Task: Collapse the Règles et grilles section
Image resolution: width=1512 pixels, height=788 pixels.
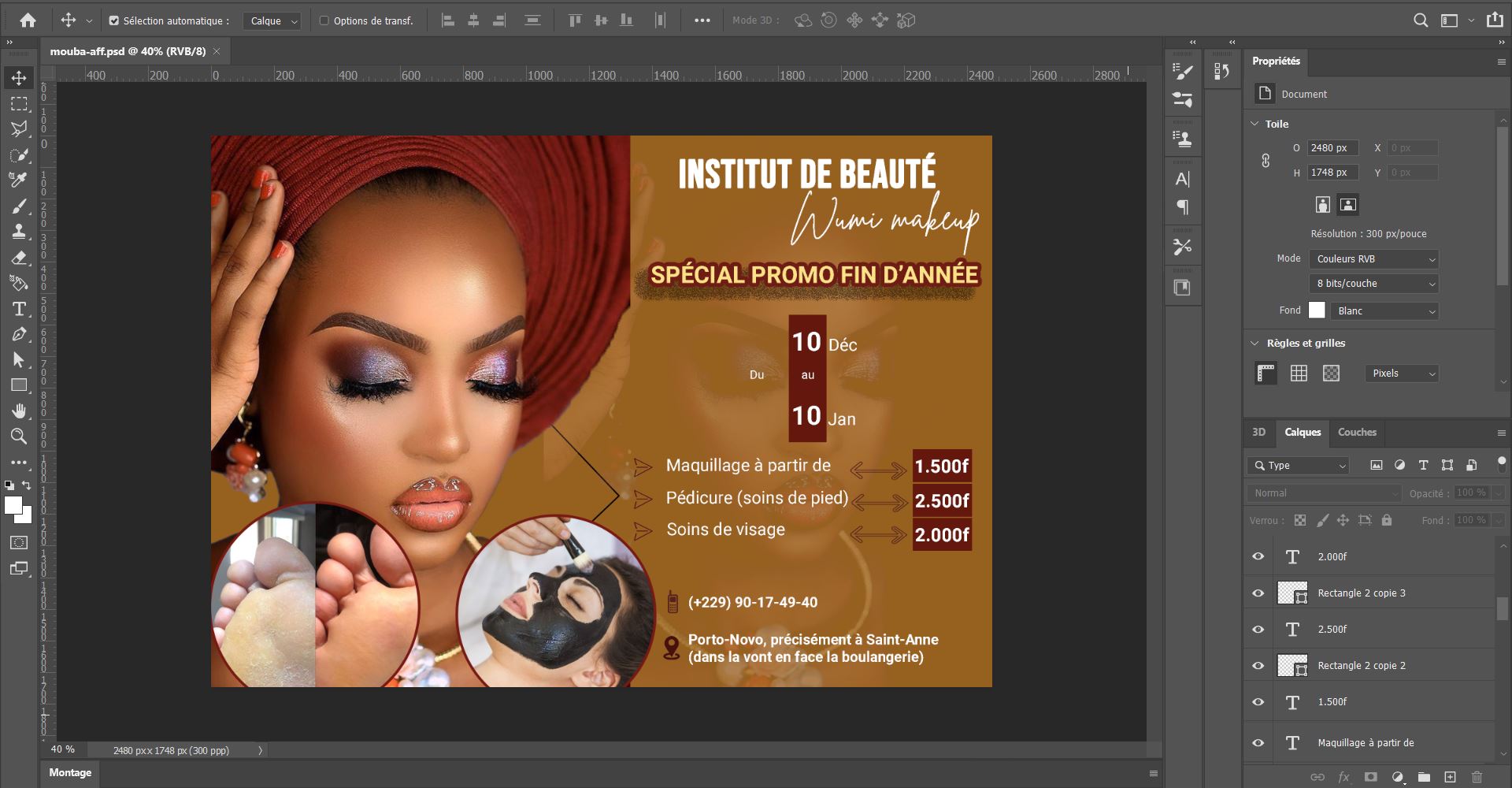Action: click(1254, 343)
